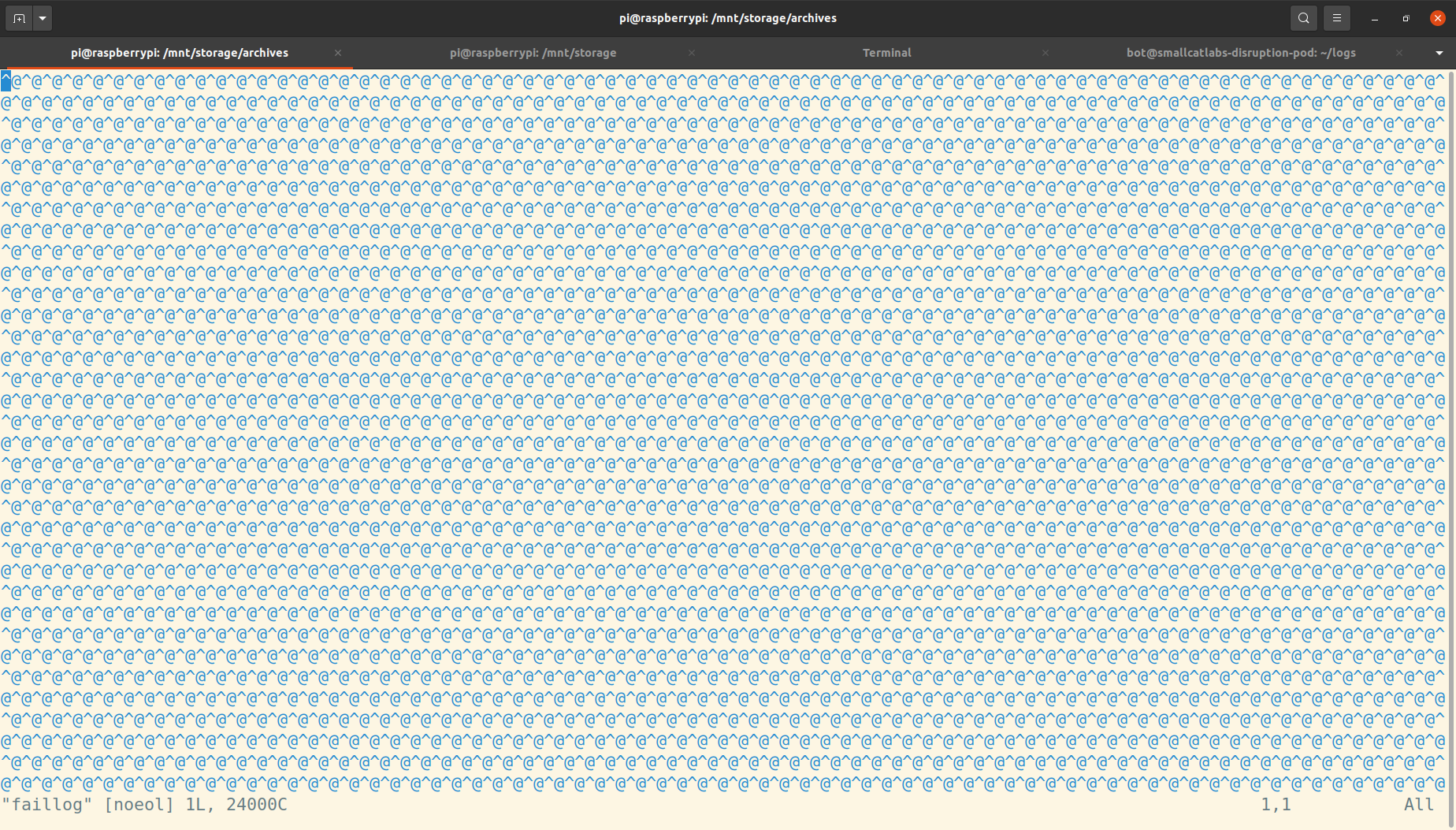Screen dimensions: 1456x830
Task: Expand the new tab profile dropdown arrow
Action: coord(43,18)
